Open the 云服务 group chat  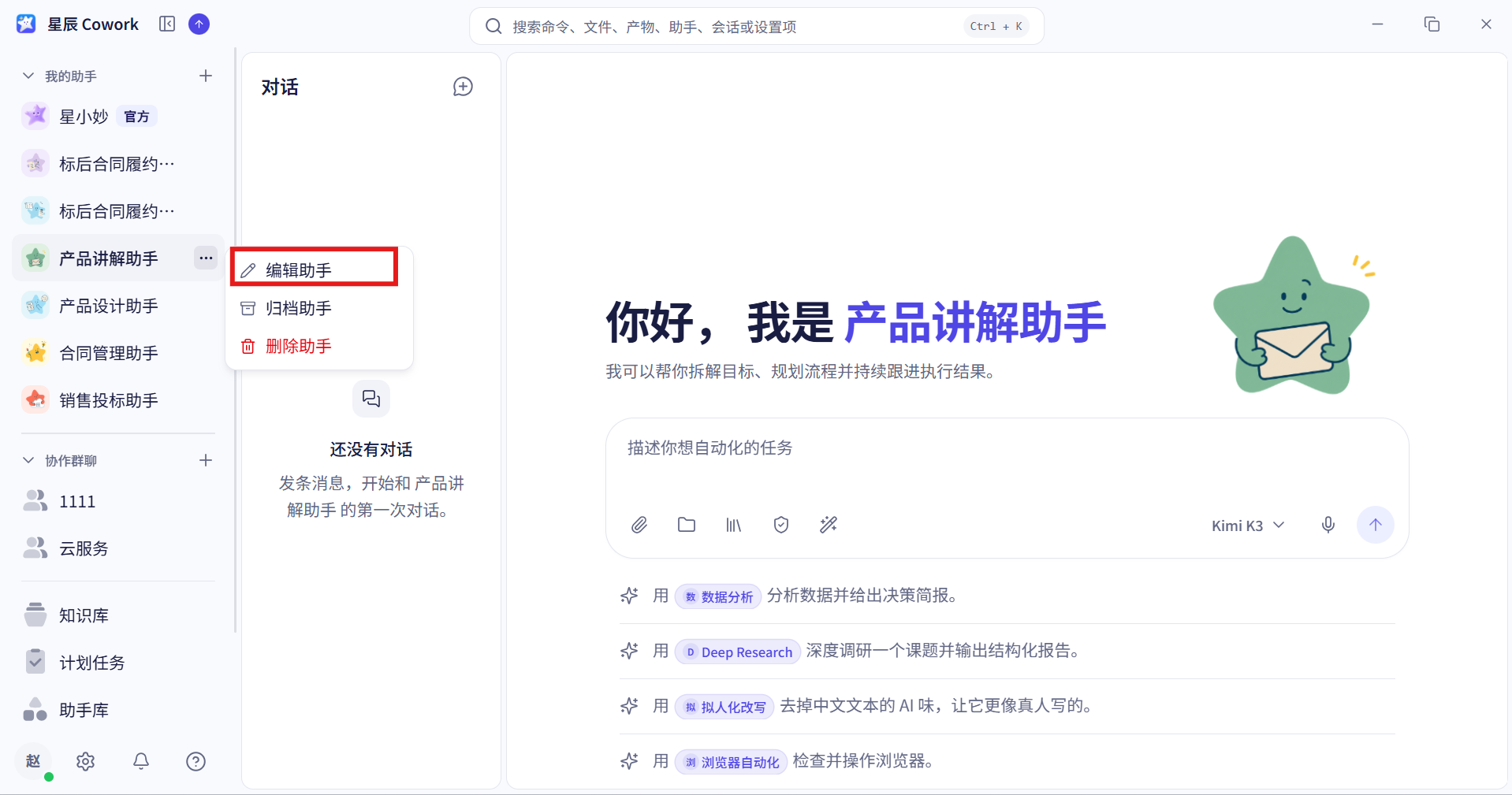118,548
